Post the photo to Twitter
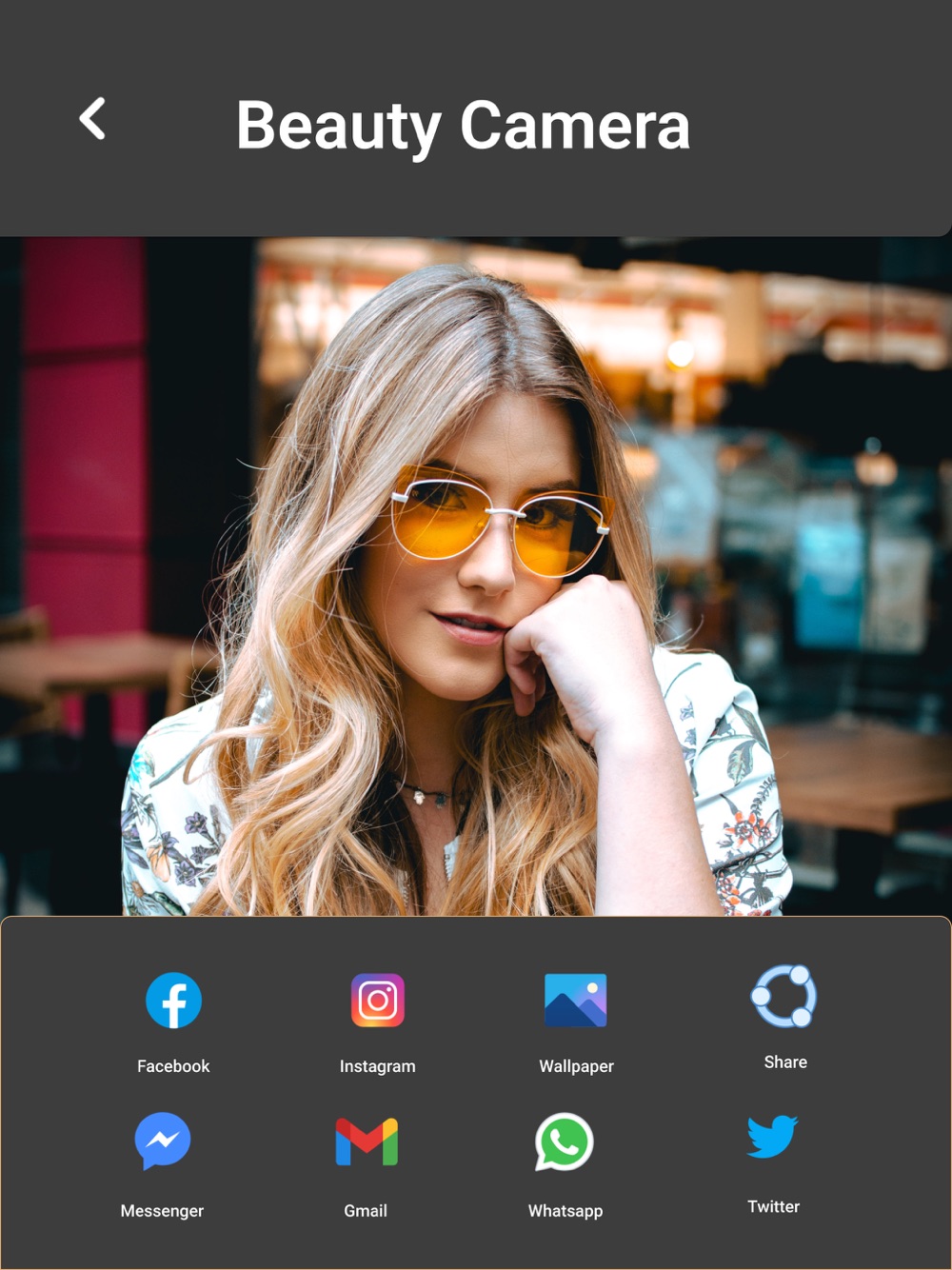Viewport: 952px width, 1270px height. pos(772,1137)
